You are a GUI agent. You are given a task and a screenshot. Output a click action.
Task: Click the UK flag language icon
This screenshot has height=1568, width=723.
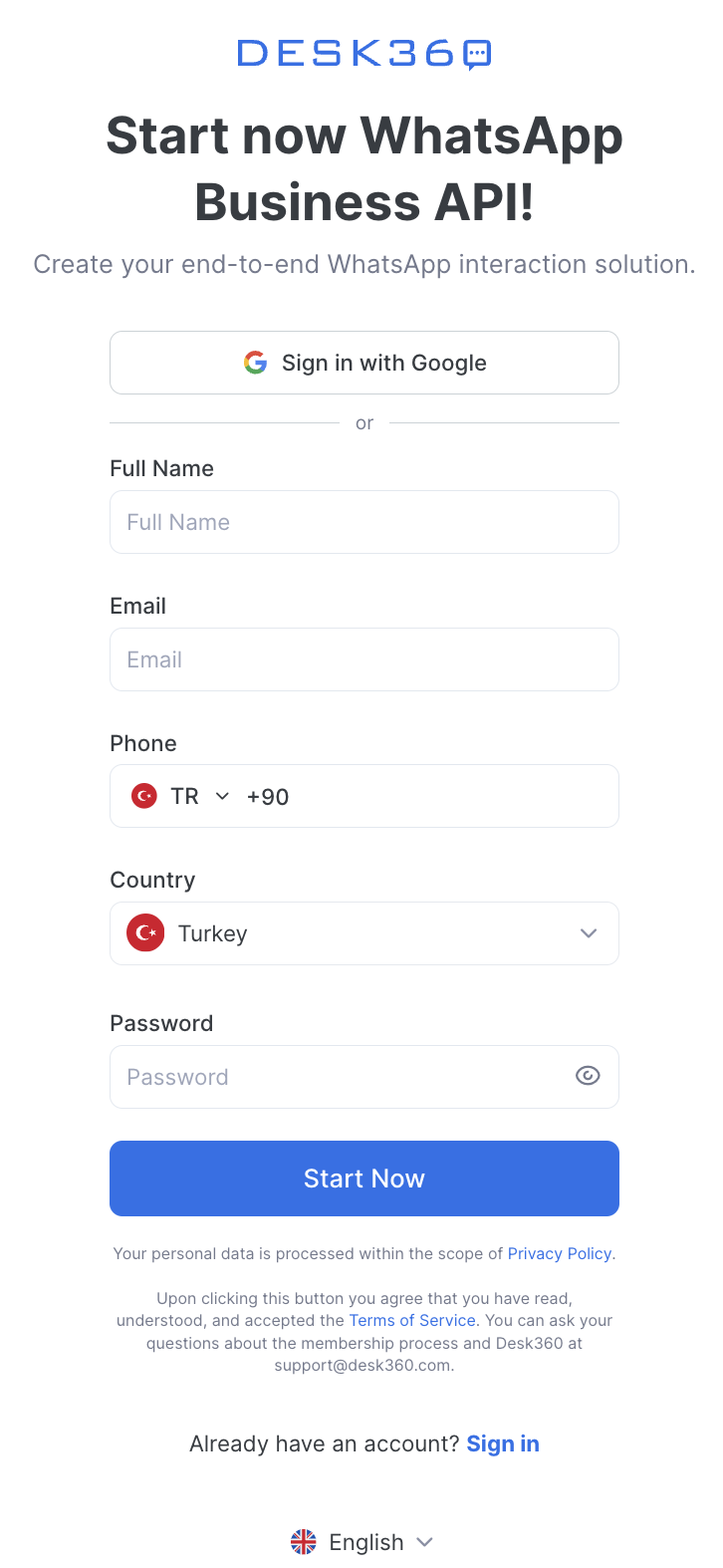304,1542
